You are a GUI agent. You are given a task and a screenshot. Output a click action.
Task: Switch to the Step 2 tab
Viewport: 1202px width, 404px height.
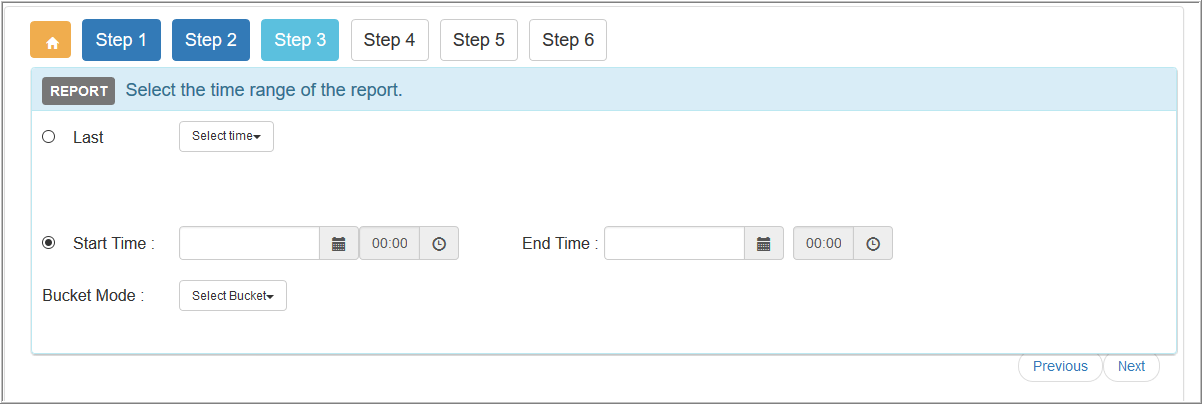point(211,40)
